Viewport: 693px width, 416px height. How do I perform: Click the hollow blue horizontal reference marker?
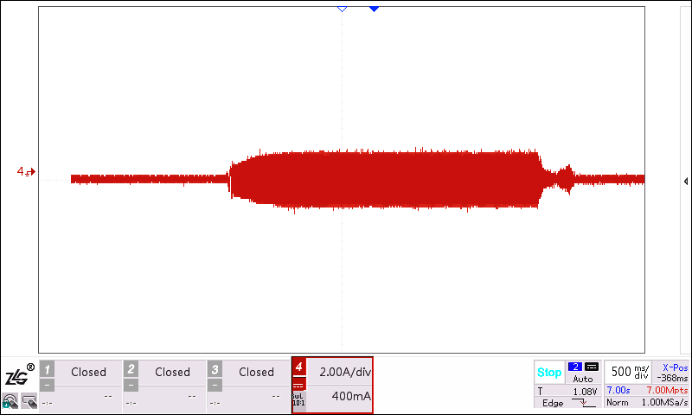[x=342, y=8]
